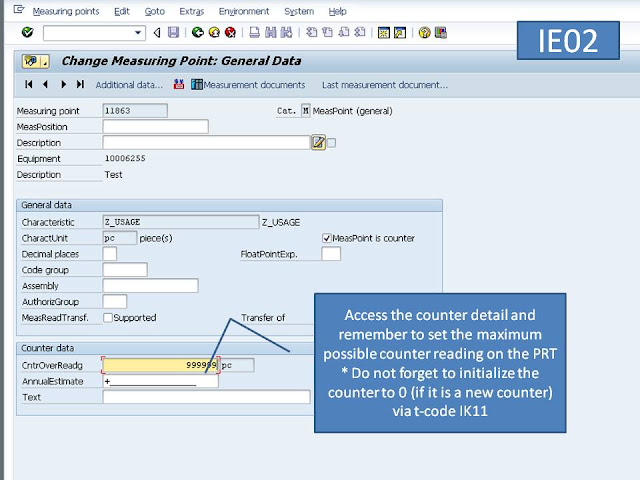Click Last measurement document... button
The image size is (640, 480).
(x=385, y=85)
